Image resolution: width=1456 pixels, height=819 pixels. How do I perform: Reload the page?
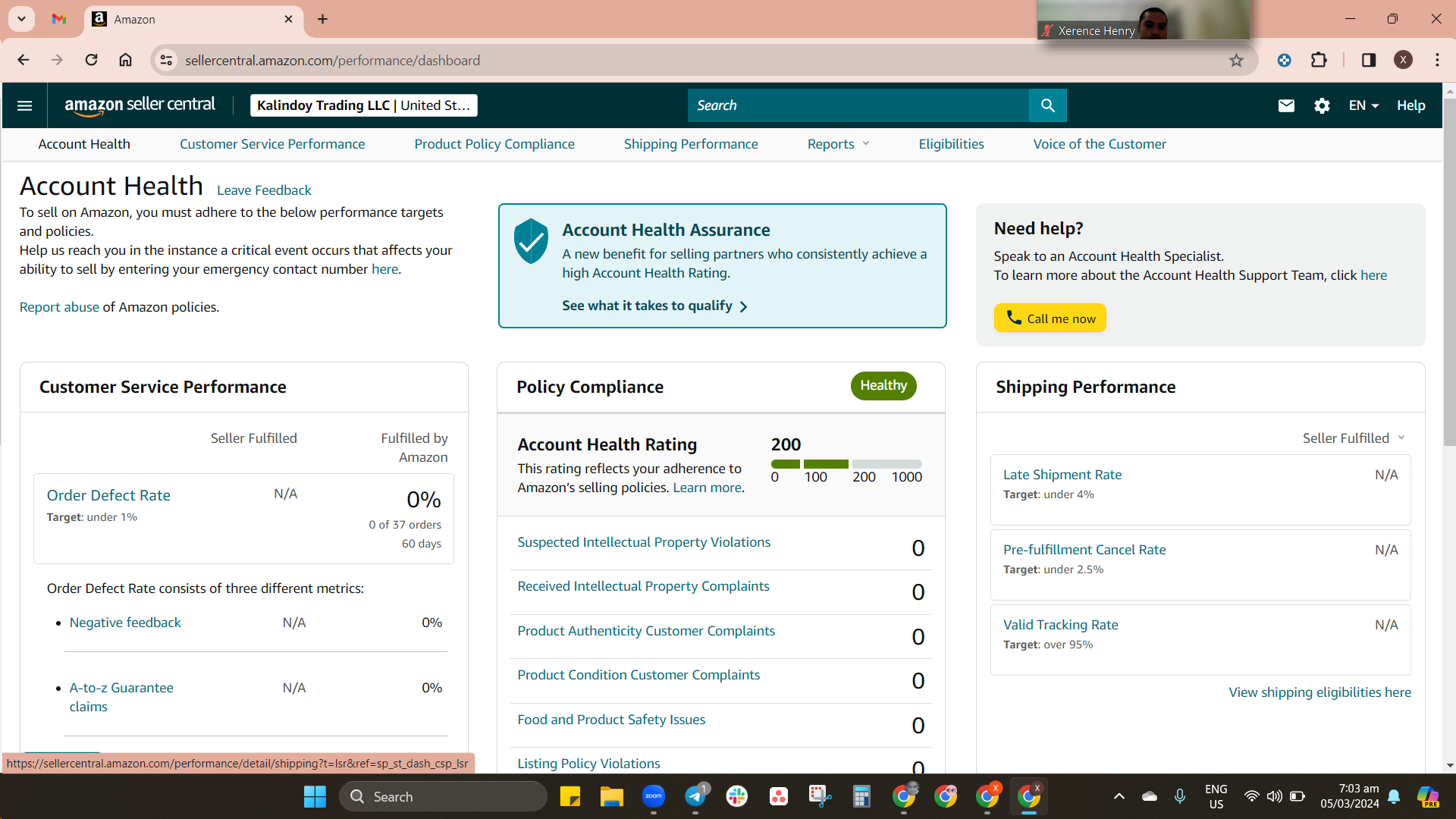(x=91, y=60)
